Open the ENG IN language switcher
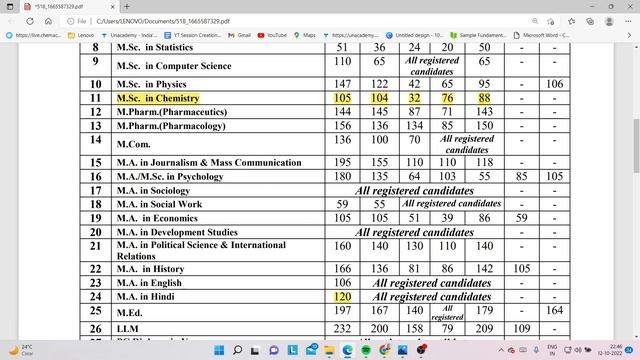Image resolution: width=640 pixels, height=360 pixels. pos(552,350)
